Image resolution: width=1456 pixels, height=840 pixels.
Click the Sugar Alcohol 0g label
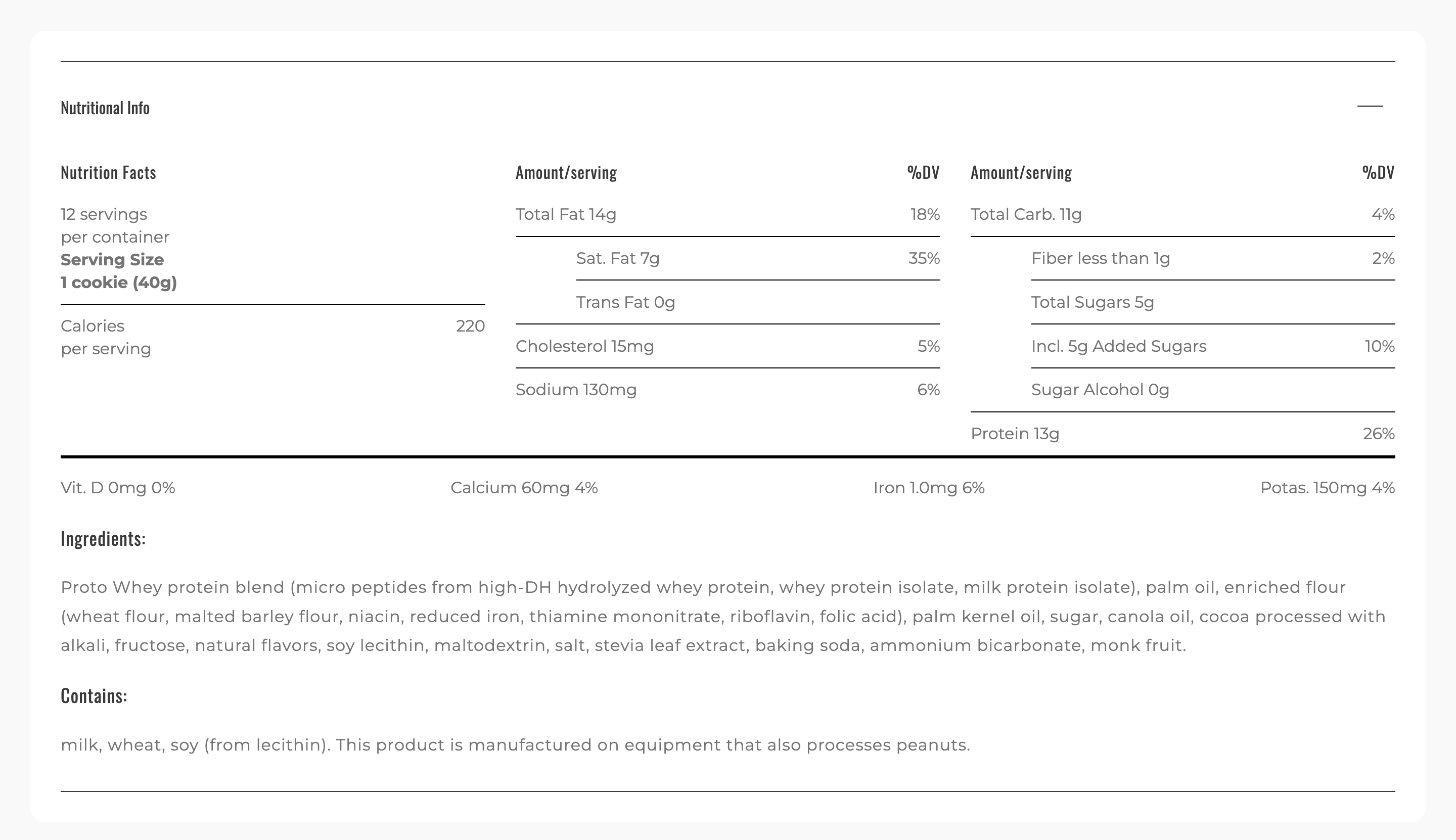tap(1100, 390)
